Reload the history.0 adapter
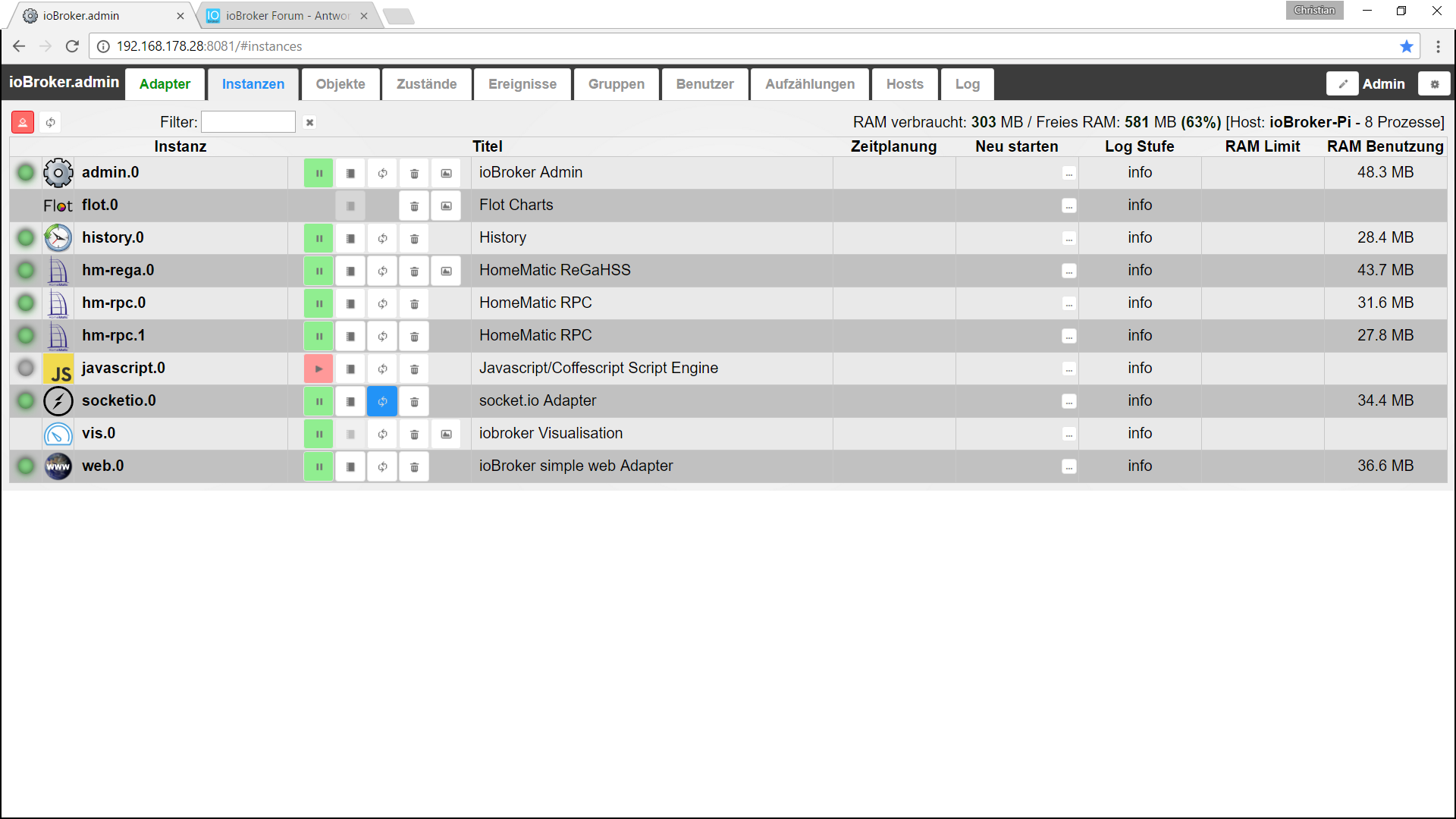1456x819 pixels. [x=382, y=238]
